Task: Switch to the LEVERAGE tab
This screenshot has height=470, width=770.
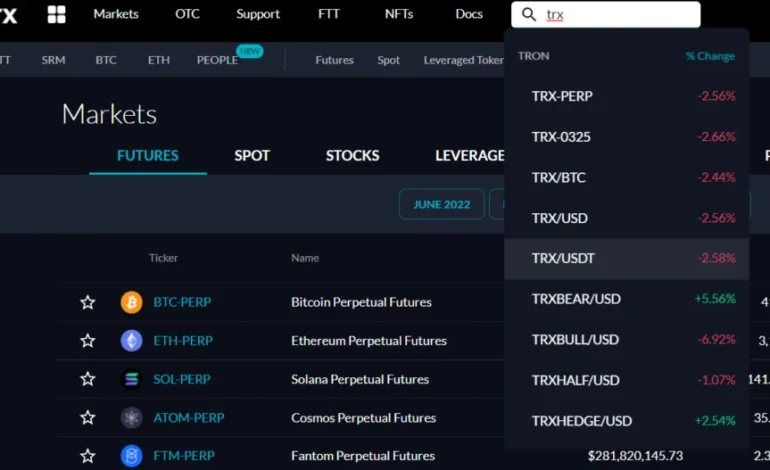Action: 469,156
